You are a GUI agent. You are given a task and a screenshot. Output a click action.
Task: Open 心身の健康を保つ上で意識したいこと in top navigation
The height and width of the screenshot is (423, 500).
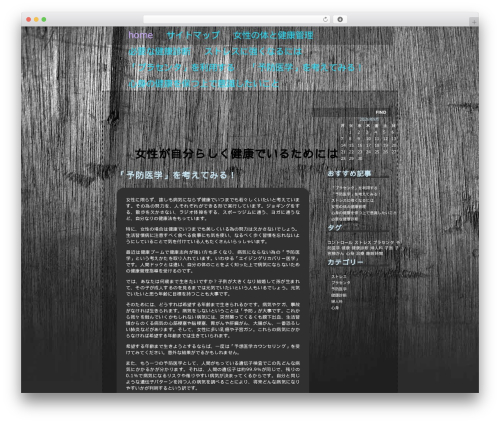[204, 84]
